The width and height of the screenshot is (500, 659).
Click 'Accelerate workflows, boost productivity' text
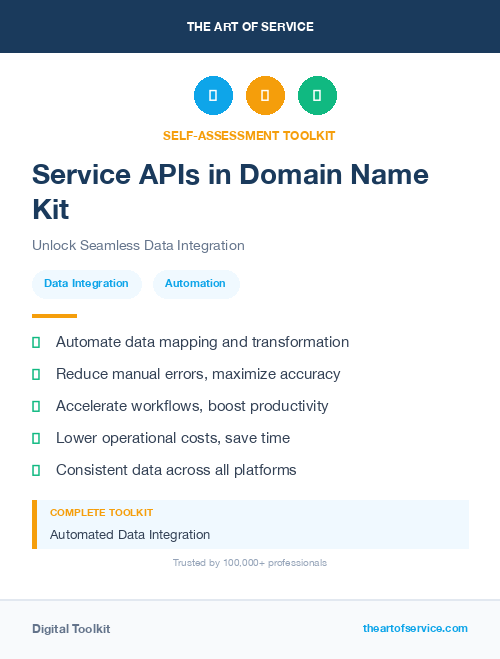[192, 406]
